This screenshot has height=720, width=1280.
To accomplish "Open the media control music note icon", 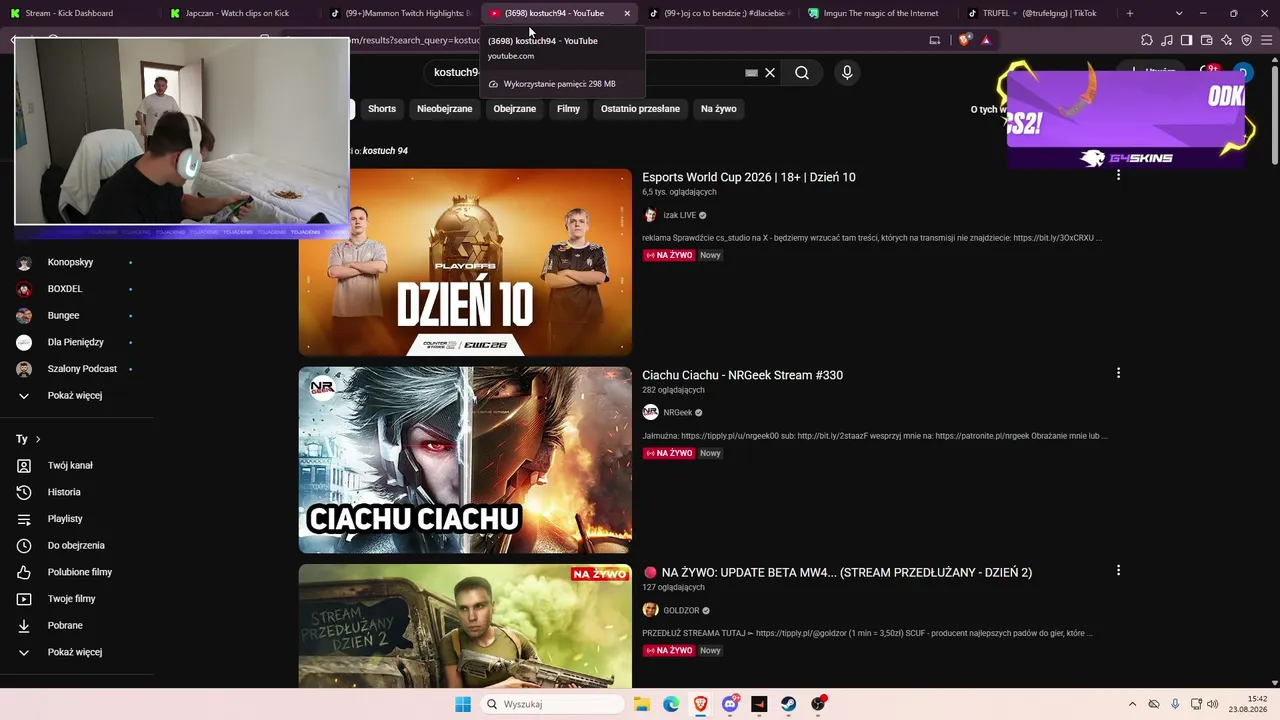I will (x=1167, y=40).
